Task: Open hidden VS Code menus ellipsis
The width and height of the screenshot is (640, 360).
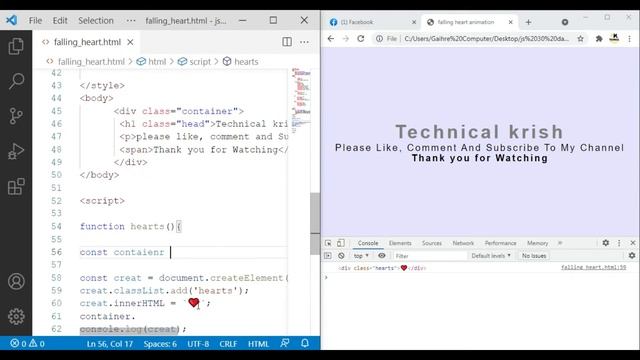Action: (131, 20)
